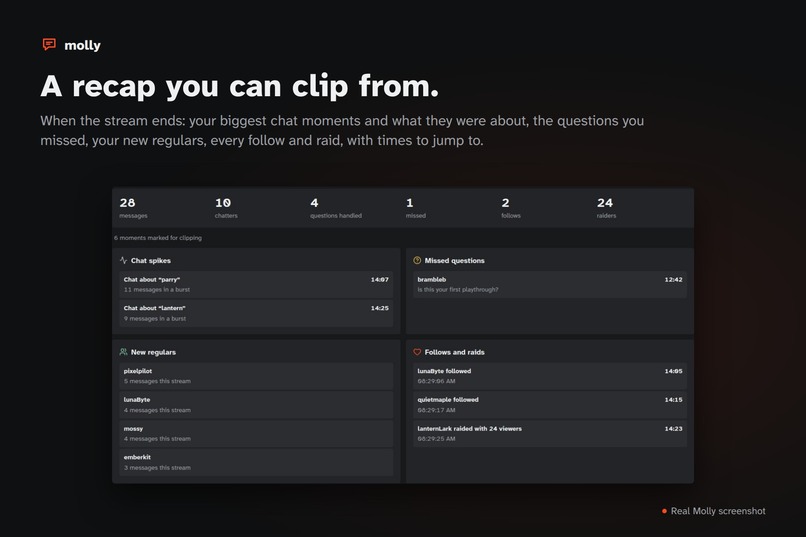The width and height of the screenshot is (806, 537).
Task: Select brambleb's missed question row
Action: click(x=549, y=285)
